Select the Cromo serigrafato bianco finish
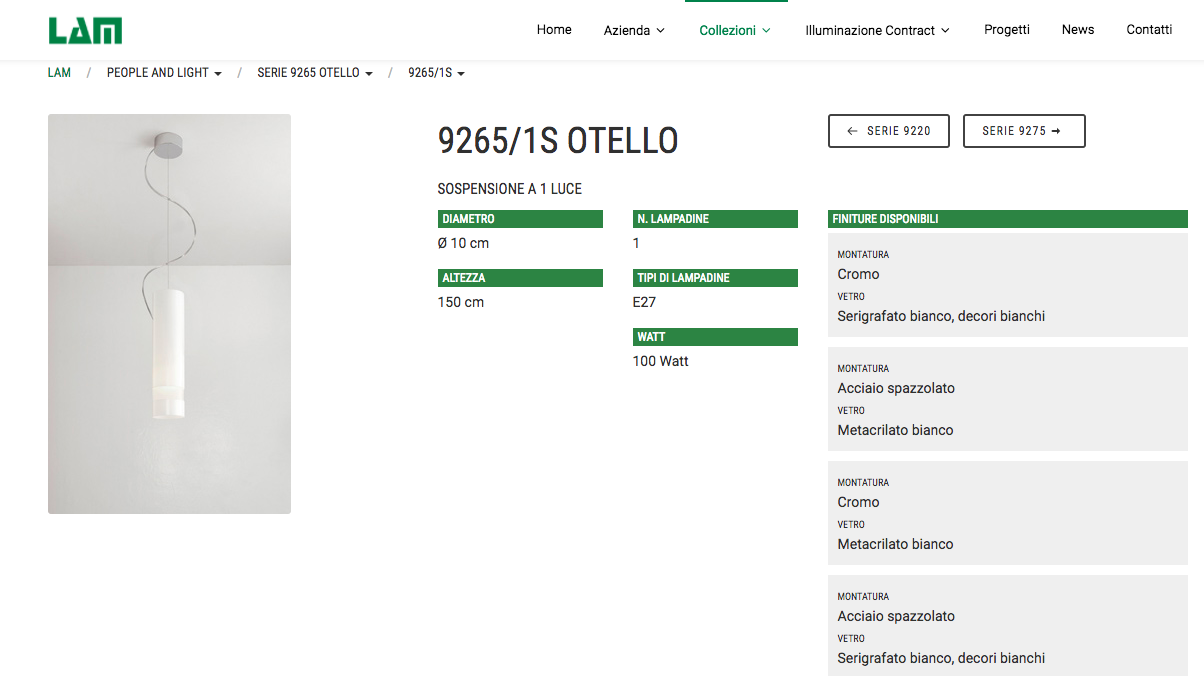1204x676 pixels. point(1007,285)
